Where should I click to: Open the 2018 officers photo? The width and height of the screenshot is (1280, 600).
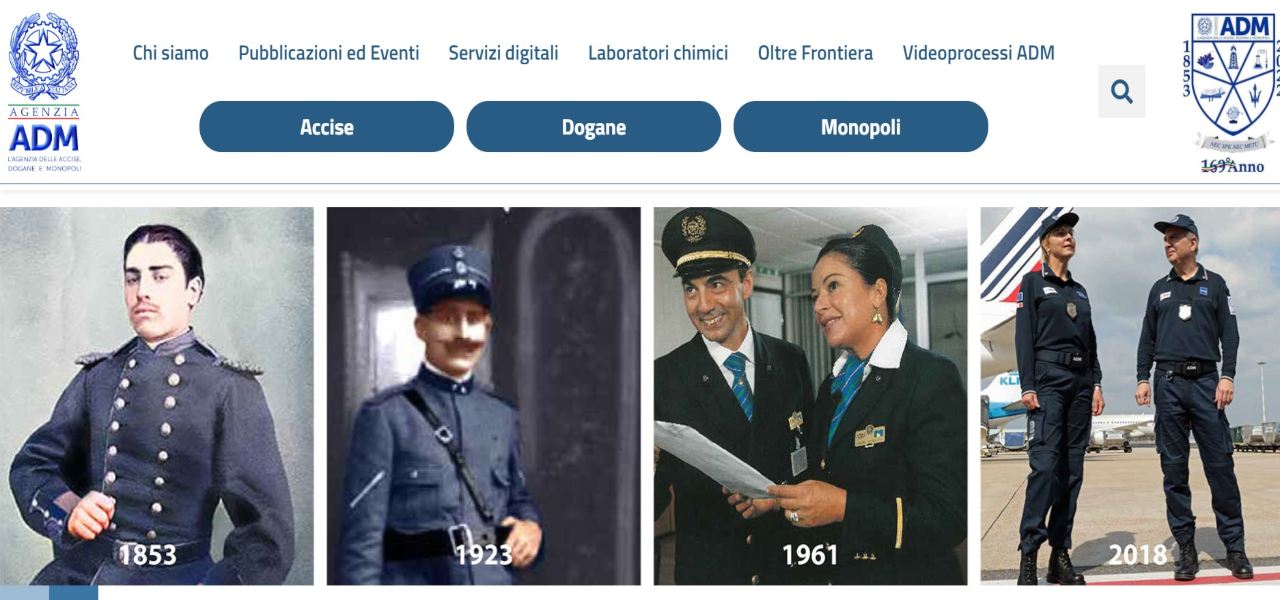pos(1130,396)
